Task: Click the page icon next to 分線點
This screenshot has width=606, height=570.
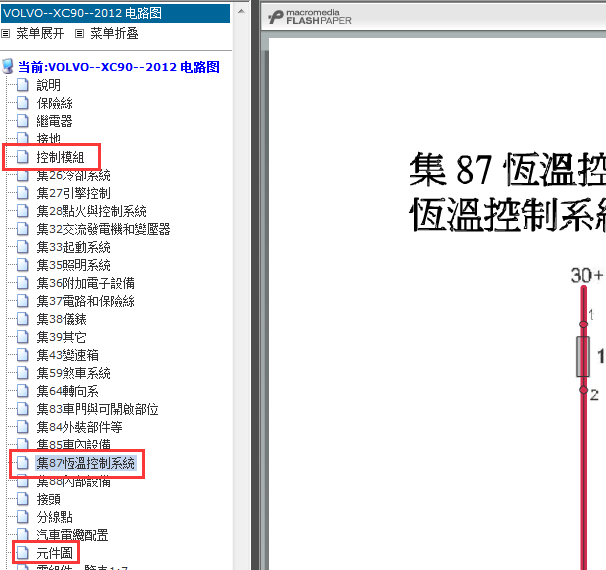Action: pyautogui.click(x=23, y=517)
